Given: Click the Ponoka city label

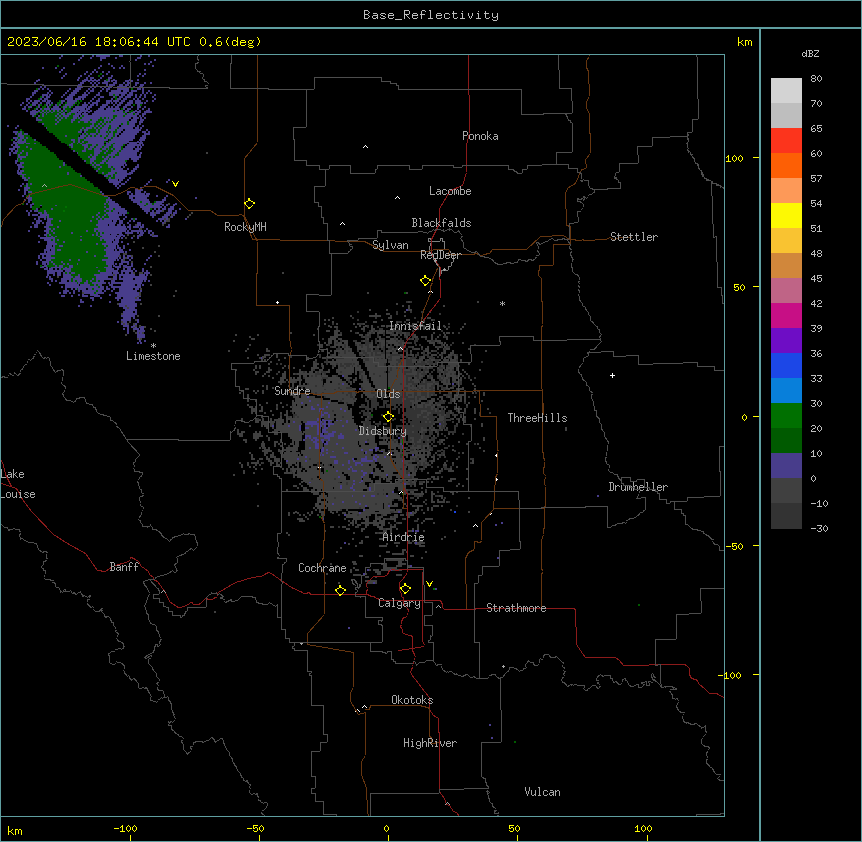Looking at the screenshot, I should 480,136.
